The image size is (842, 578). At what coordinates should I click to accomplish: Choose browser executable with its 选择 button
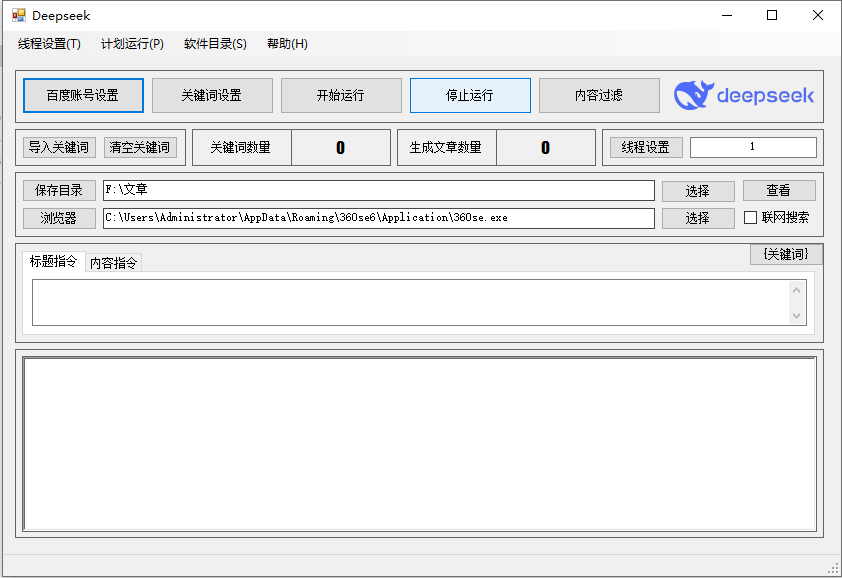tap(698, 218)
